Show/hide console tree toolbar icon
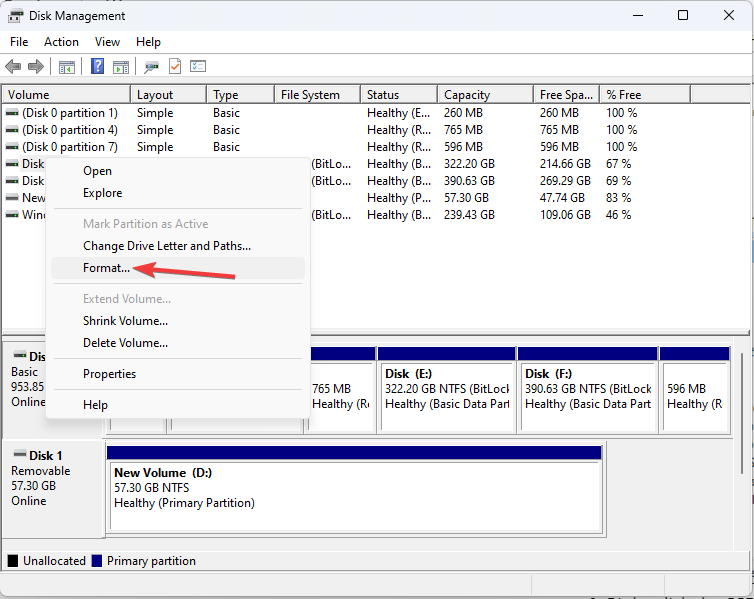 66,66
